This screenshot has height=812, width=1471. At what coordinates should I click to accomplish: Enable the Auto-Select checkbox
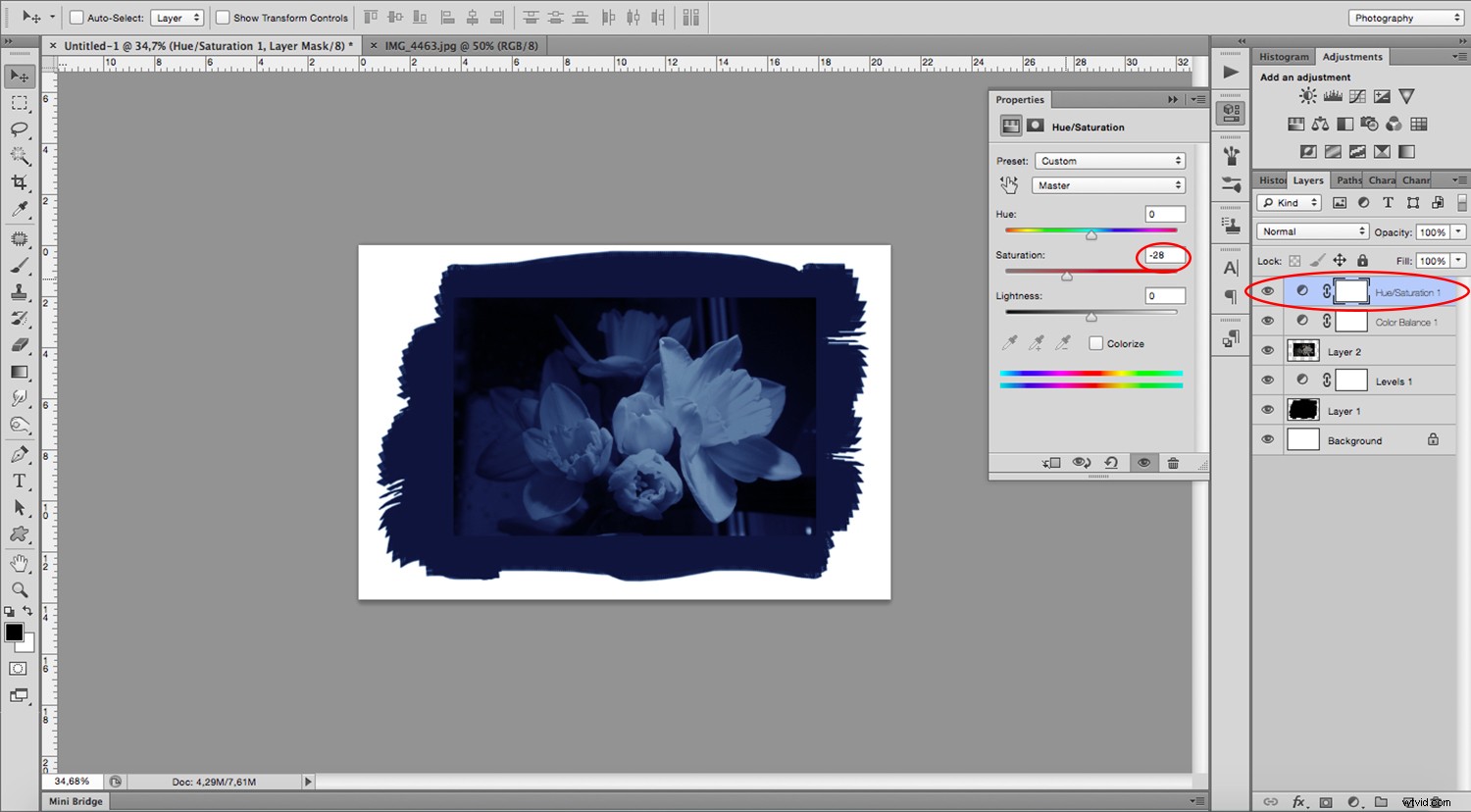(76, 17)
